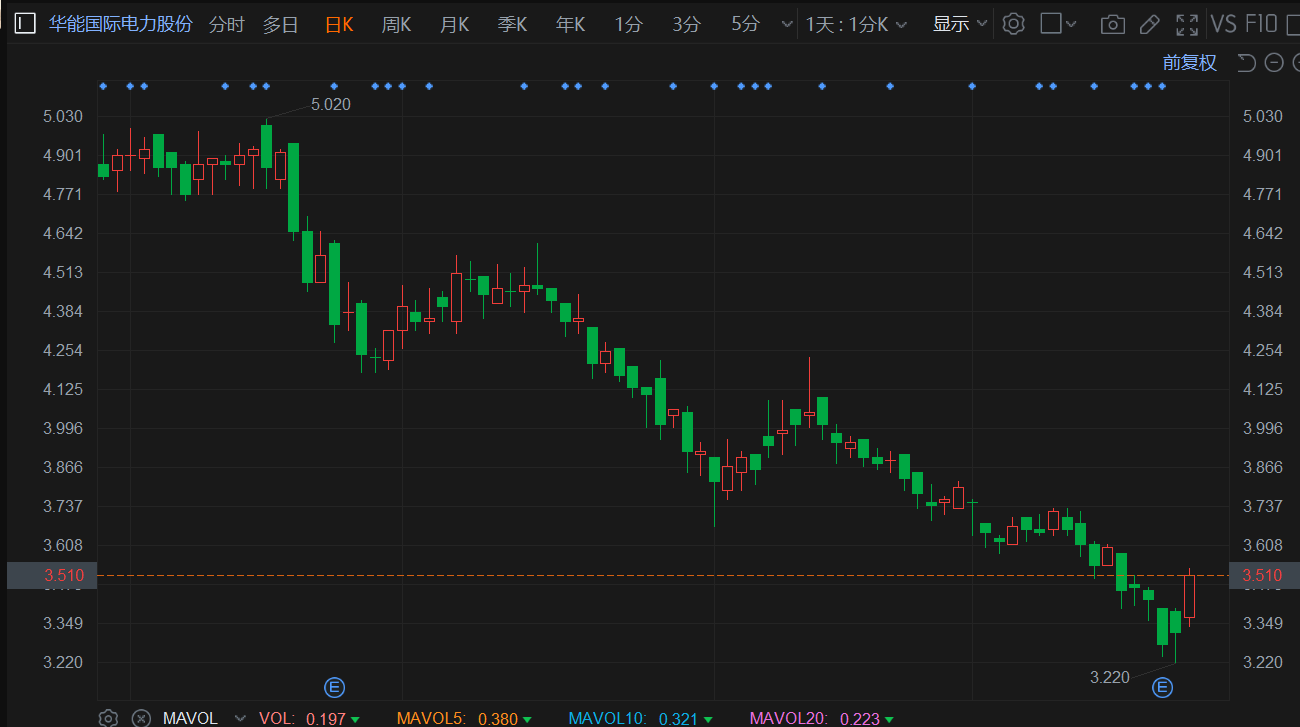This screenshot has width=1300, height=727.
Task: Select the pencil drawing tool
Action: (1149, 25)
